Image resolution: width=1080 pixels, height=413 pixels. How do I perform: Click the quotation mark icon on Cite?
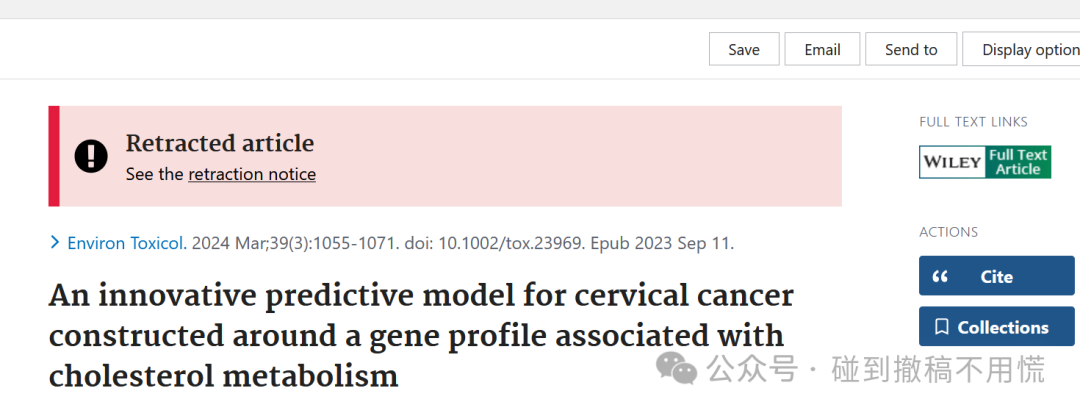pos(939,277)
